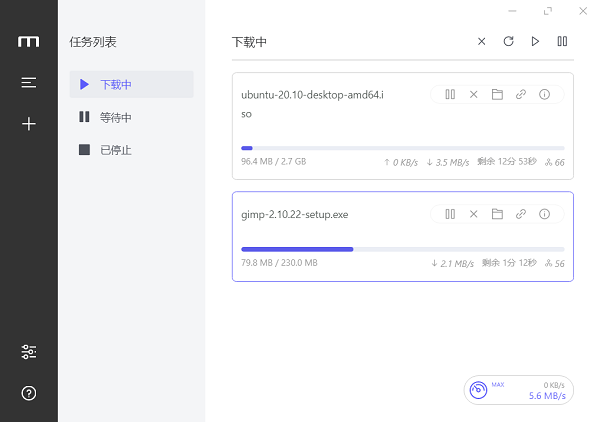Switch to the 等待中 task list
Viewport: 600px width, 422px height.
[x=131, y=117]
